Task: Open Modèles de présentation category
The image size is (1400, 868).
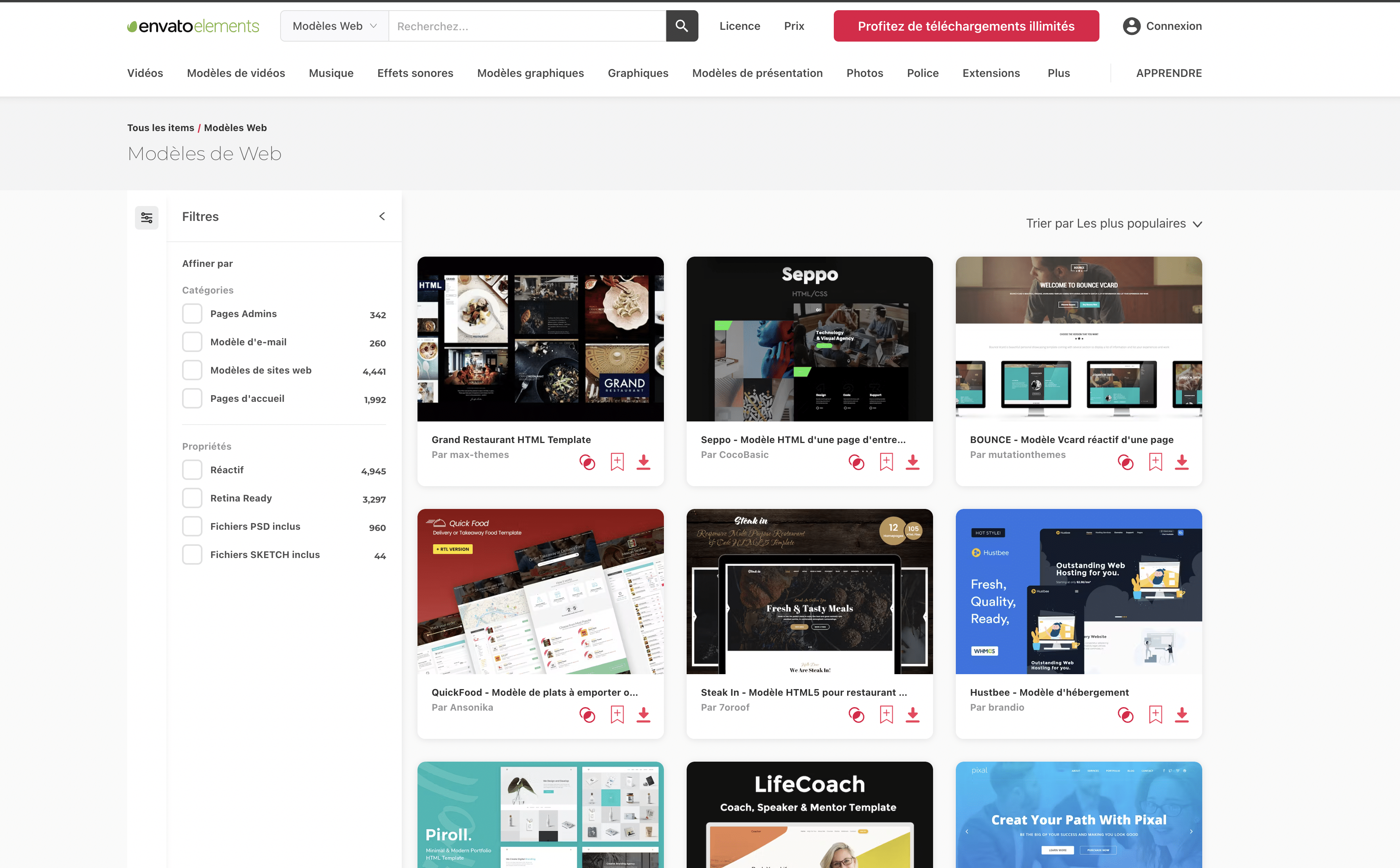Action: click(757, 73)
